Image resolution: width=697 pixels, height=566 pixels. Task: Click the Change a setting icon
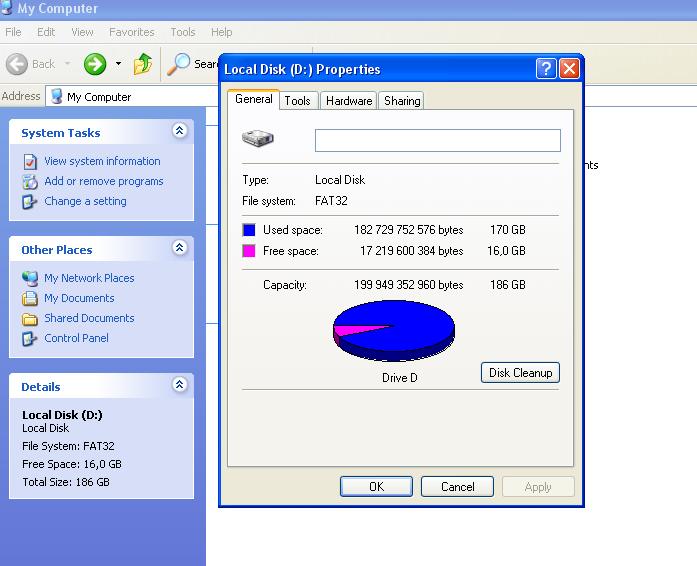pyautogui.click(x=29, y=201)
